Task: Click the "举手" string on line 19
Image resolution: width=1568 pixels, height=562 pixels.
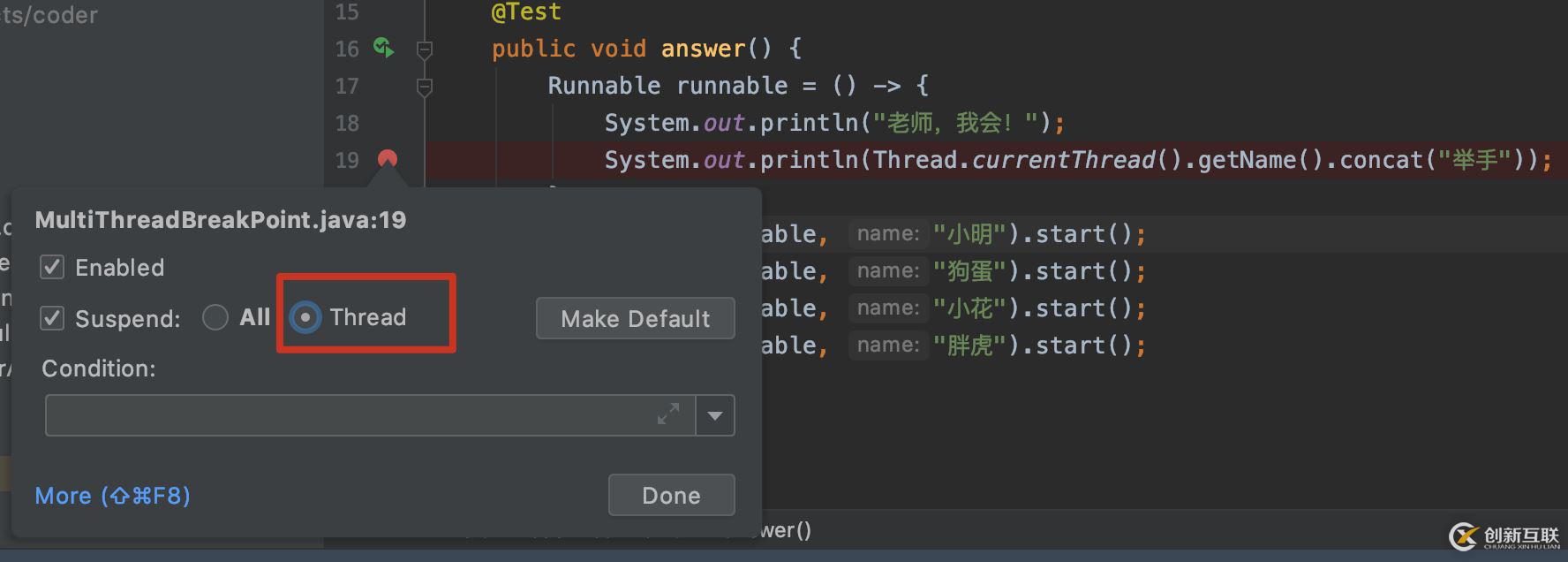Action: (x=1474, y=160)
